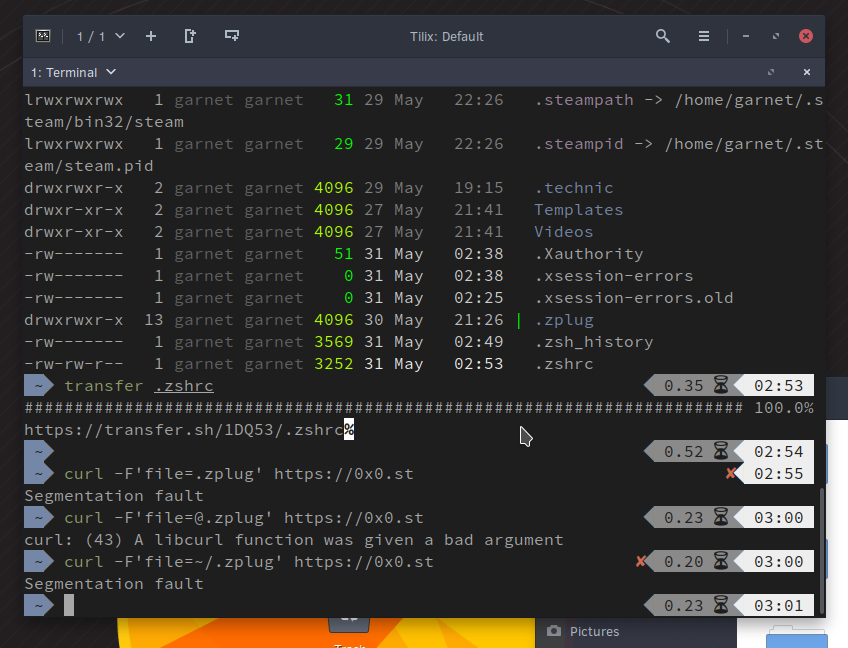The image size is (848, 648).
Task: Click the .Xauthority file name
Action: pos(589,254)
